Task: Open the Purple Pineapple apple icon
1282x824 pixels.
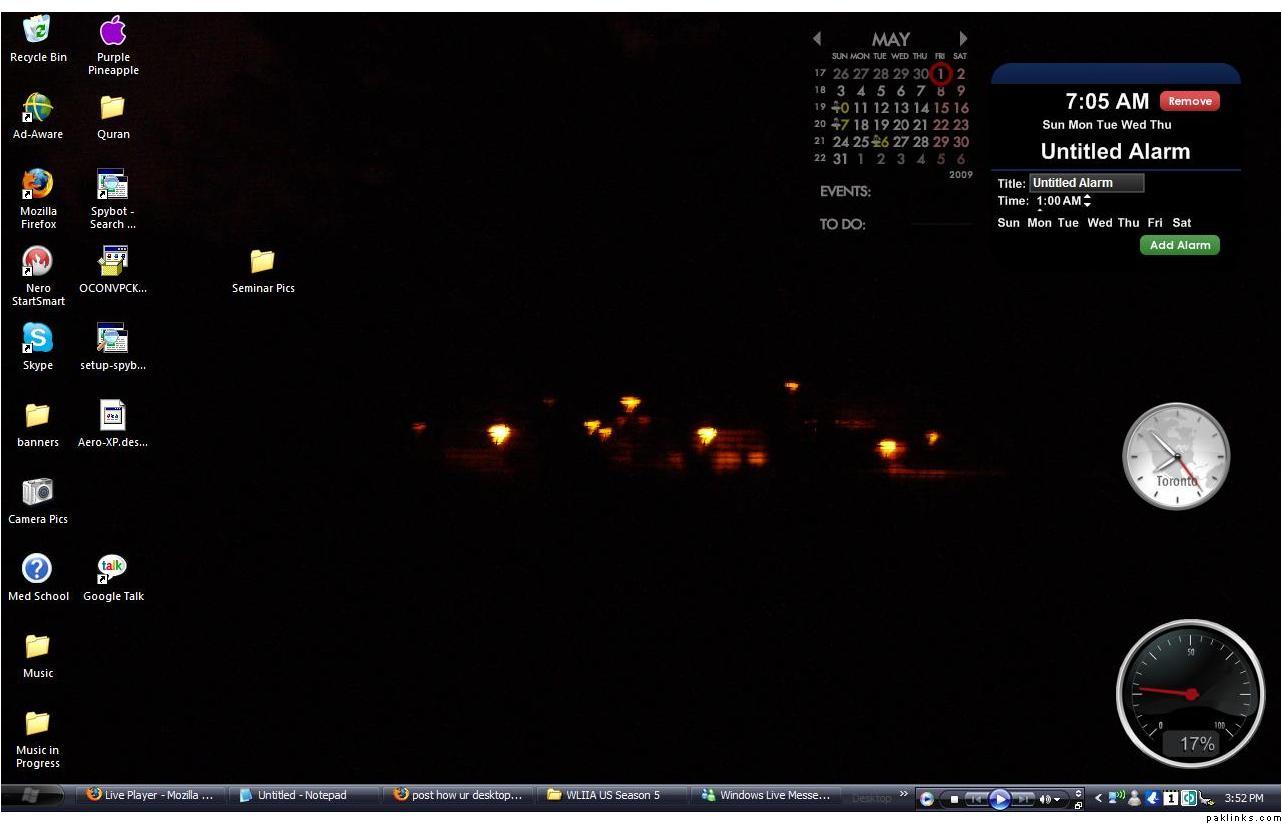Action: tap(112, 31)
